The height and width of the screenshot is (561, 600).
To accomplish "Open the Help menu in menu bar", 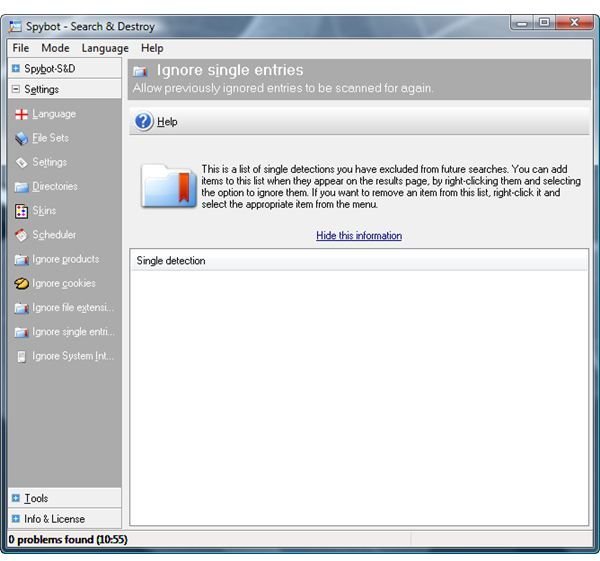I will click(x=152, y=48).
